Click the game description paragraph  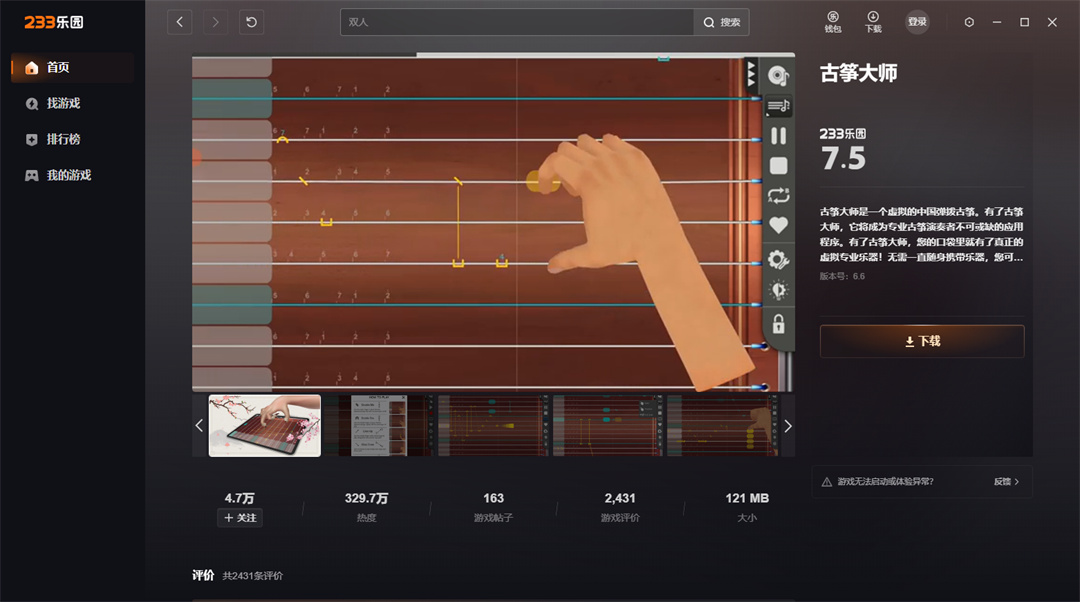[x=922, y=234]
